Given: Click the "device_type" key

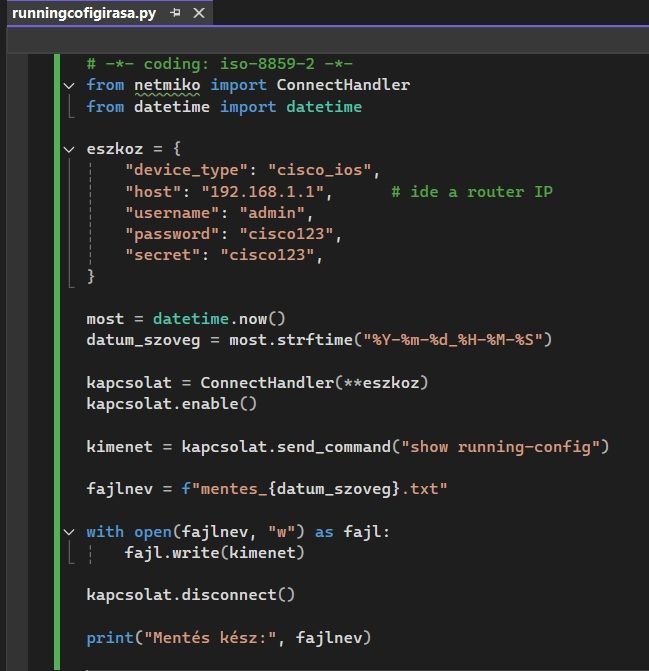Looking at the screenshot, I should click(187, 170).
